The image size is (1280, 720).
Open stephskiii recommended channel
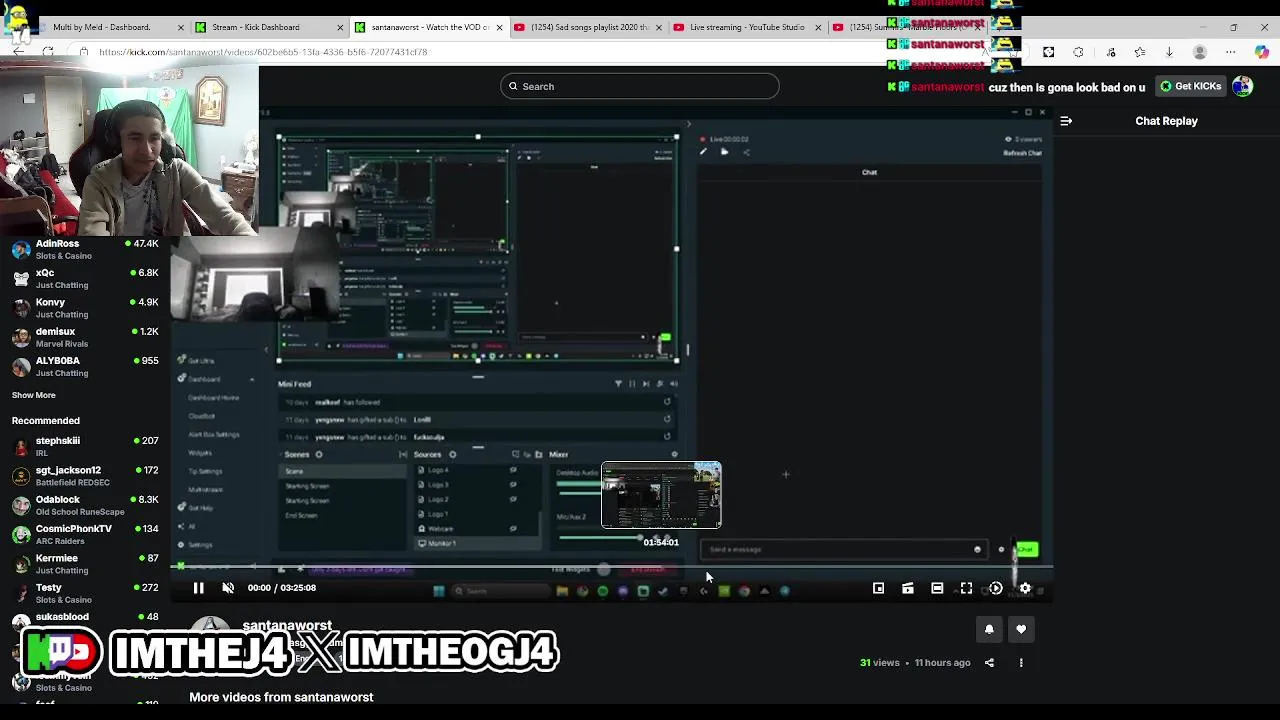85,446
